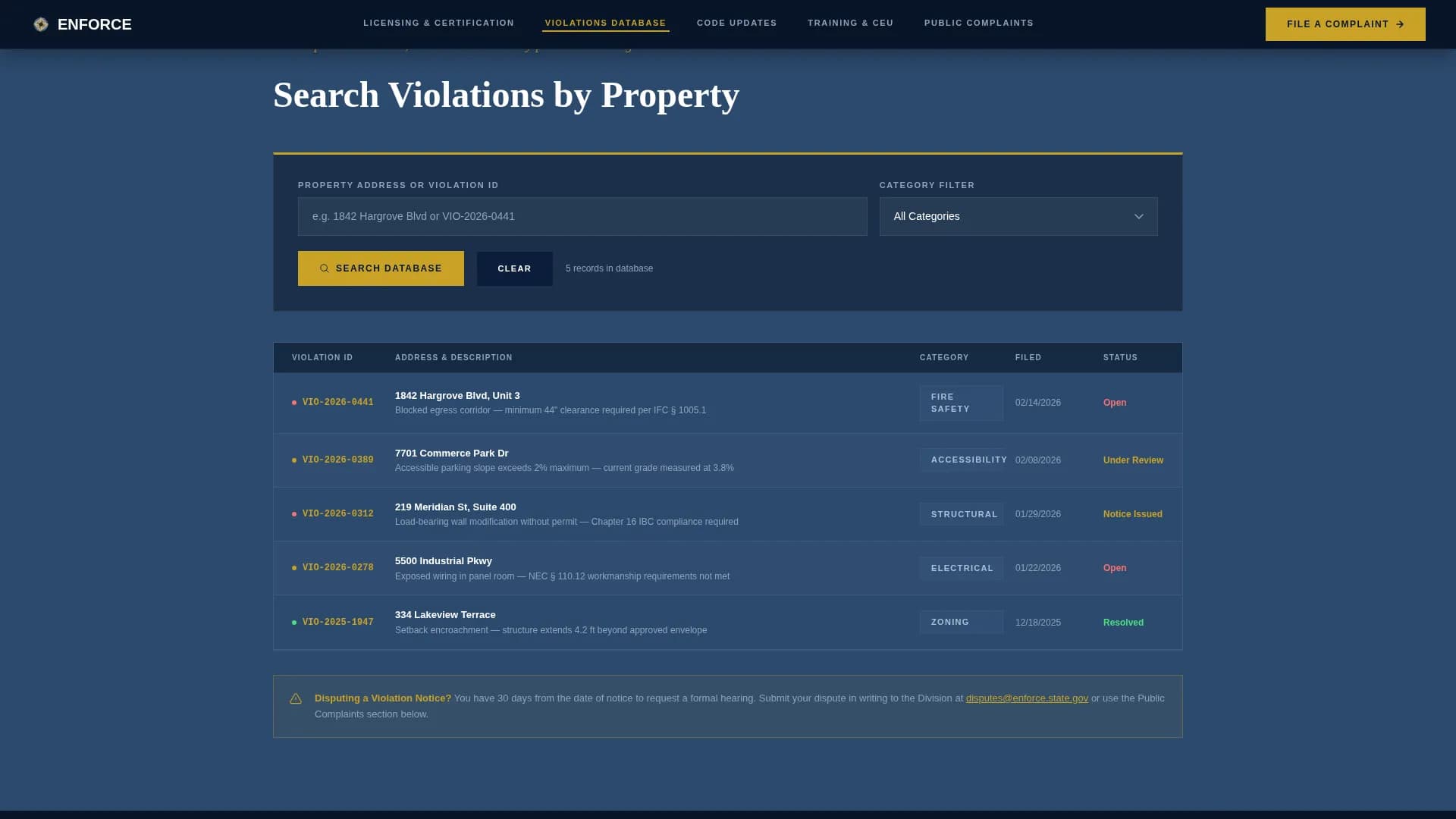This screenshot has height=819, width=1456.
Task: Click the exposed wiring in panel room description
Action: tap(562, 576)
